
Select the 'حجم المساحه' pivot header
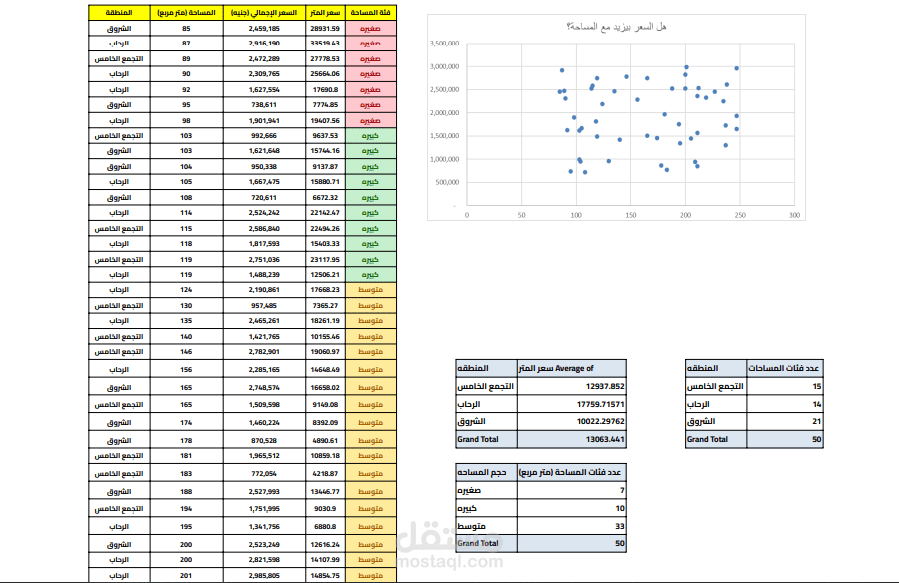[x=487, y=472]
